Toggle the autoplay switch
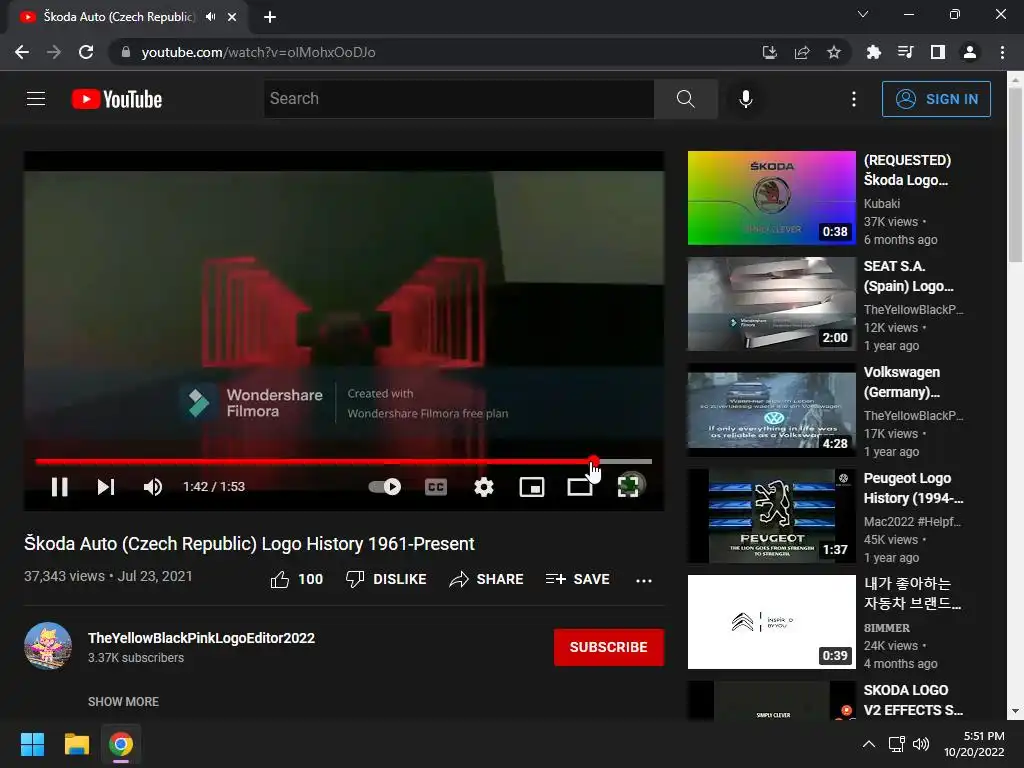Screen dimensions: 1024x768 coord(385,487)
